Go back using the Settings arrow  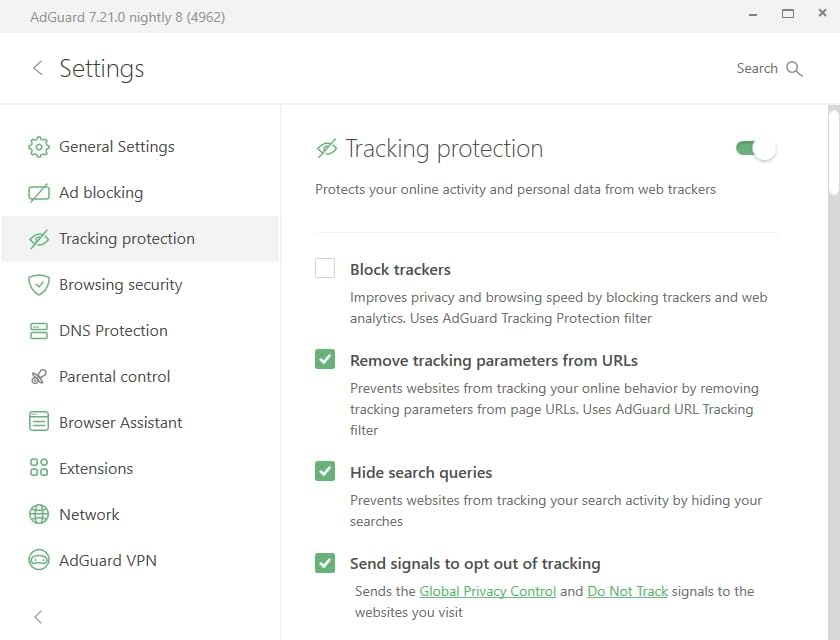click(x=38, y=68)
